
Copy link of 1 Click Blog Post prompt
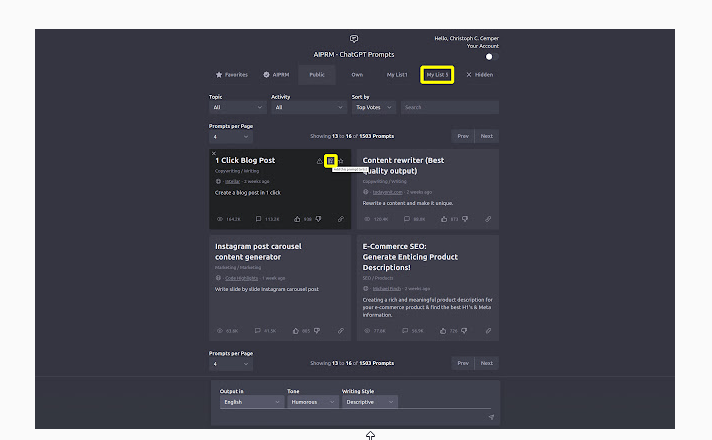(x=341, y=219)
